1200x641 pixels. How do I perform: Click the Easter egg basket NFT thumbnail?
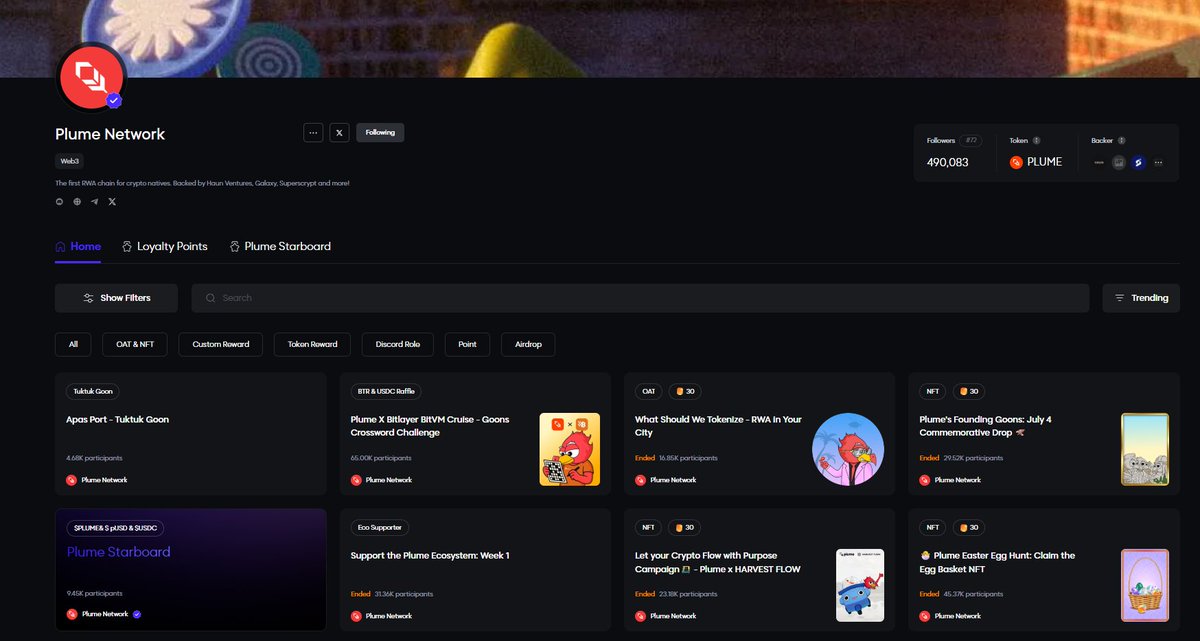click(1145, 585)
